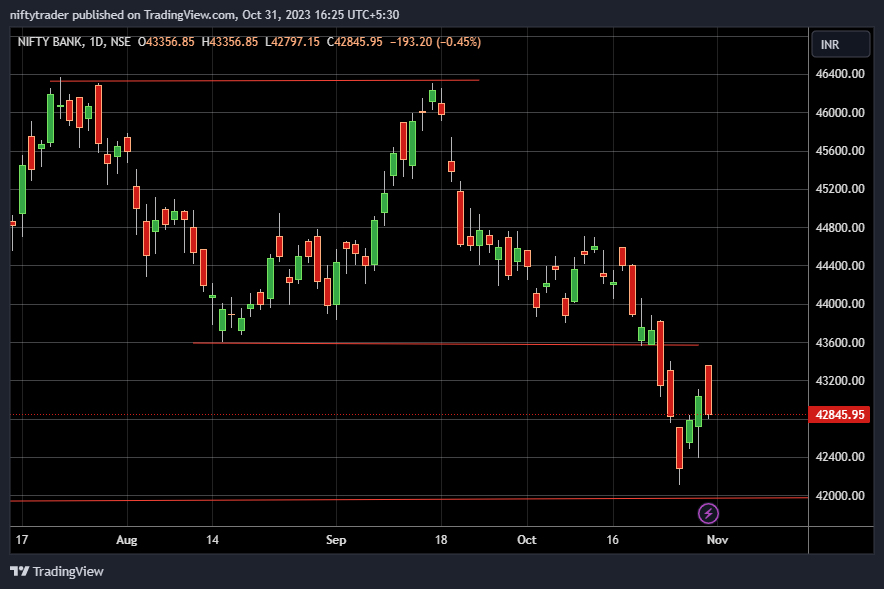Click the 42000.00 price axis label
The width and height of the screenshot is (884, 589).
click(x=839, y=495)
